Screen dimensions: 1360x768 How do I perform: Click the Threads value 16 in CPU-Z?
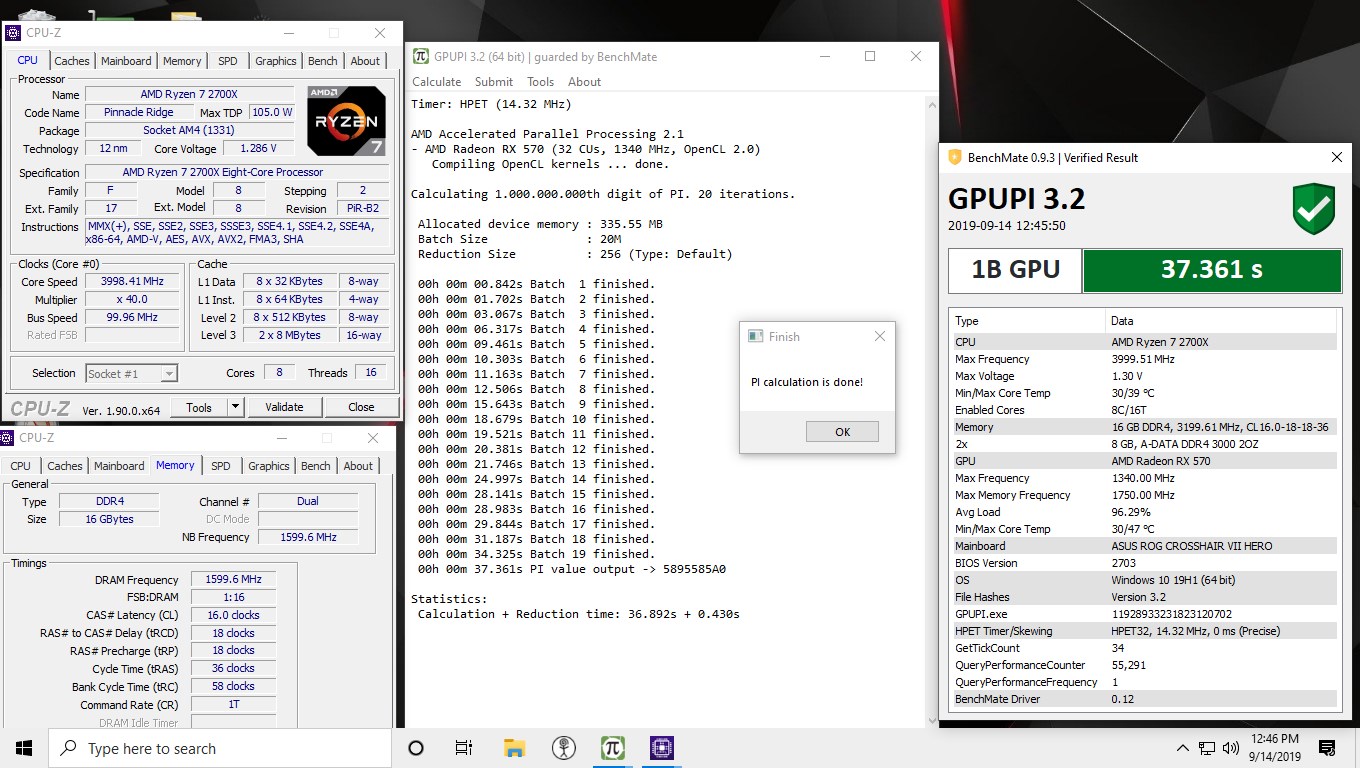tap(371, 373)
